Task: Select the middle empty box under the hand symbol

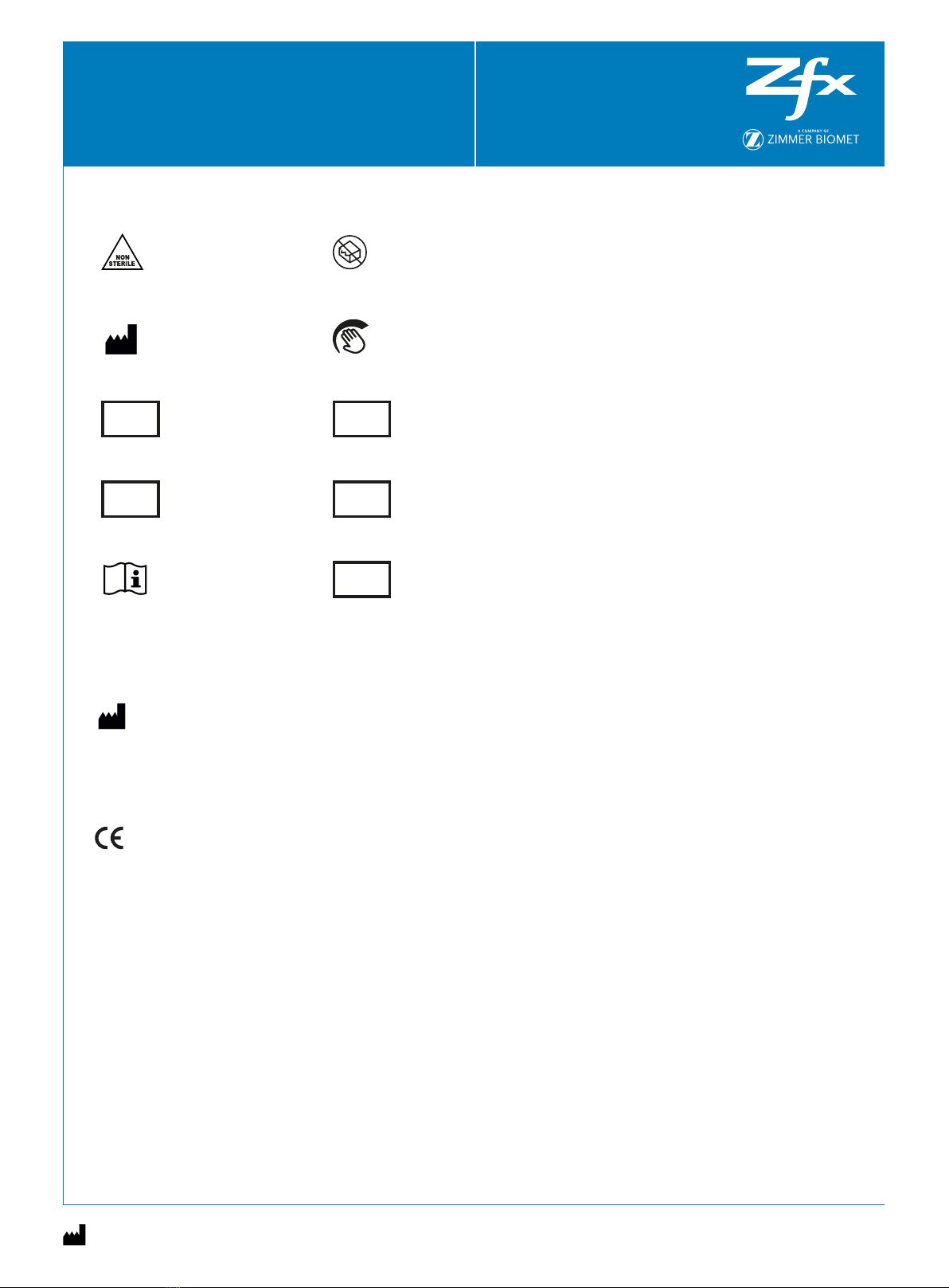Action: tap(361, 499)
